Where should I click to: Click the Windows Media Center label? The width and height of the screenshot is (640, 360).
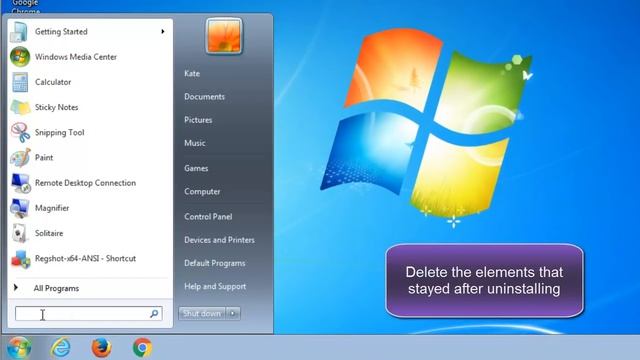point(76,57)
